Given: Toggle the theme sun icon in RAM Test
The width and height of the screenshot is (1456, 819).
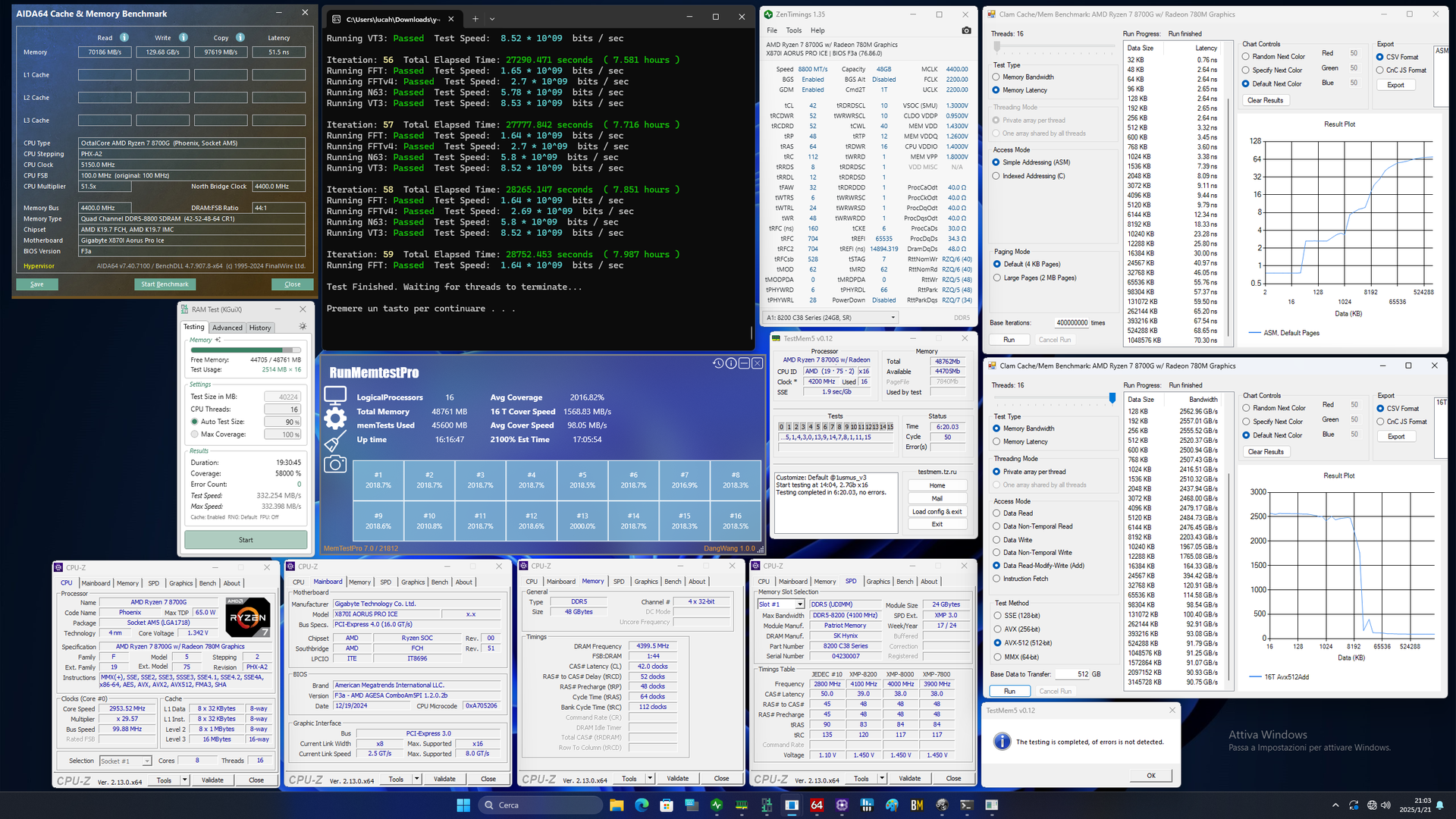Looking at the screenshot, I should click(x=303, y=327).
